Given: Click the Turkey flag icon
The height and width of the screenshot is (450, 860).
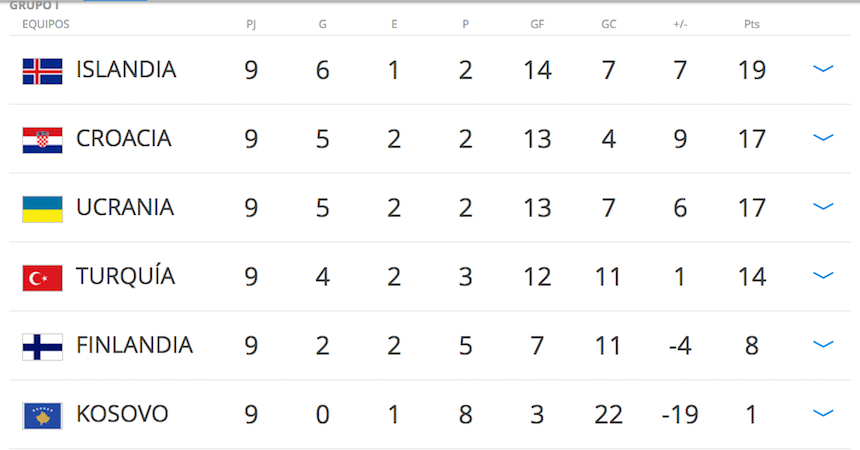Looking at the screenshot, I should coord(42,277).
